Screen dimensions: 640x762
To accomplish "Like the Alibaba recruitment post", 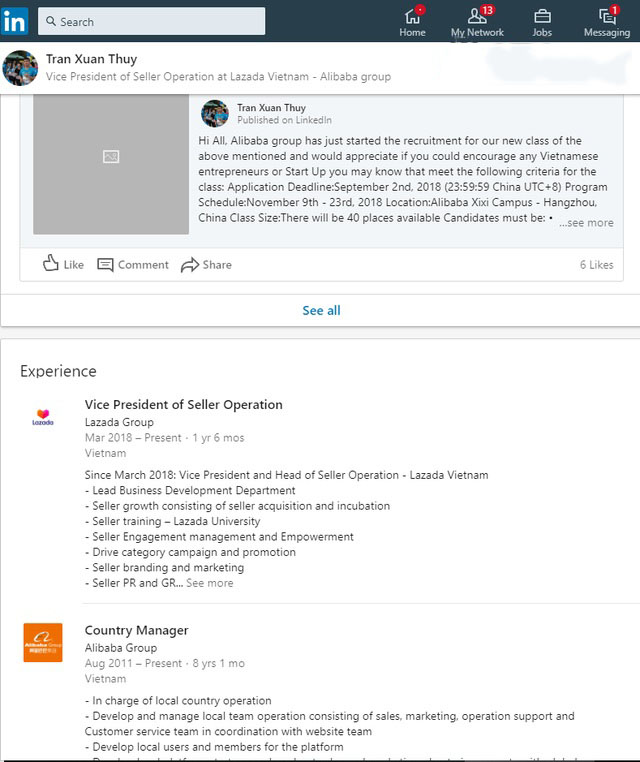I will tap(63, 264).
